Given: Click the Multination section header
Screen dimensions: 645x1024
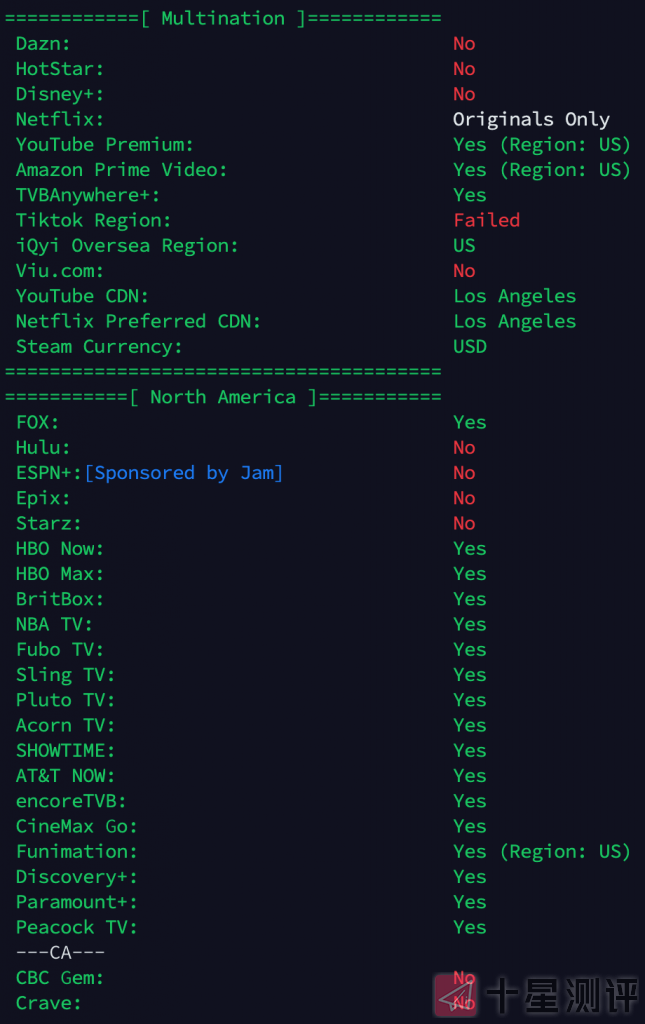Looking at the screenshot, I should [x=224, y=18].
